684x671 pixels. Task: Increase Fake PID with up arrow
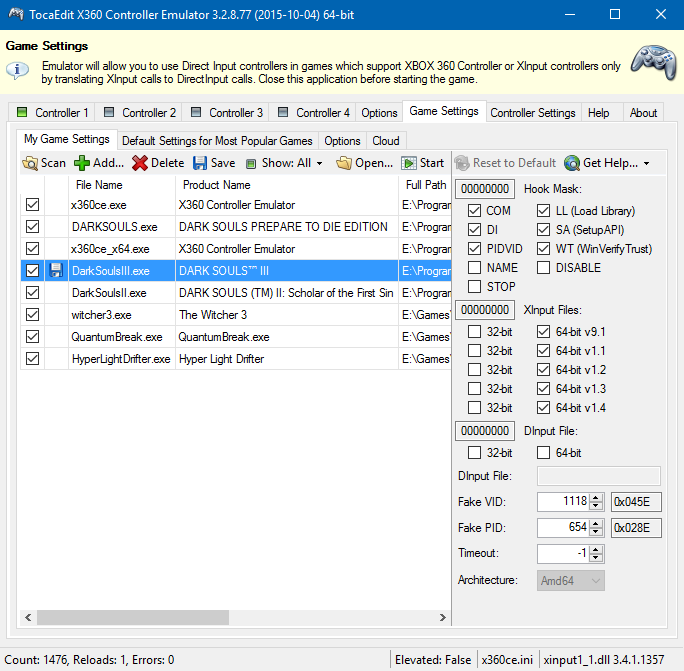click(x=596, y=524)
